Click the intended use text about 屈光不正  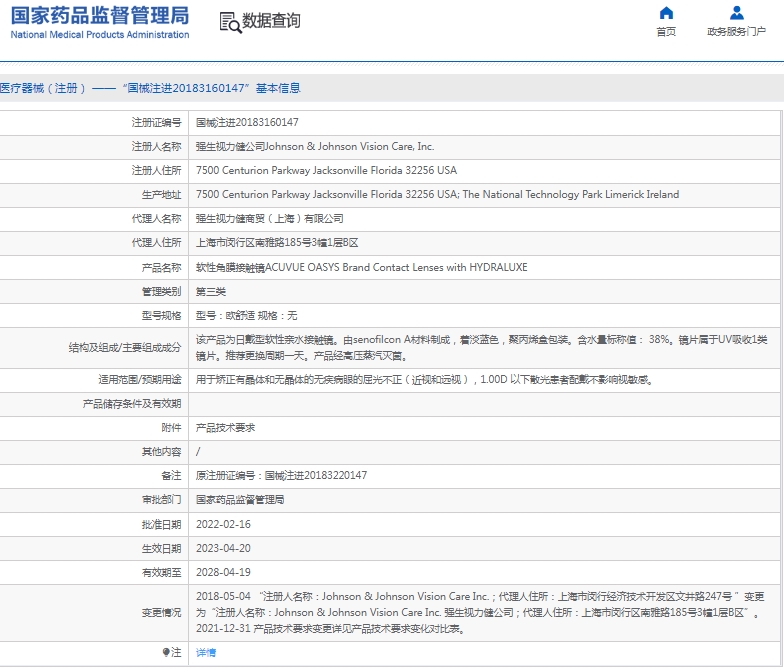tap(424, 380)
